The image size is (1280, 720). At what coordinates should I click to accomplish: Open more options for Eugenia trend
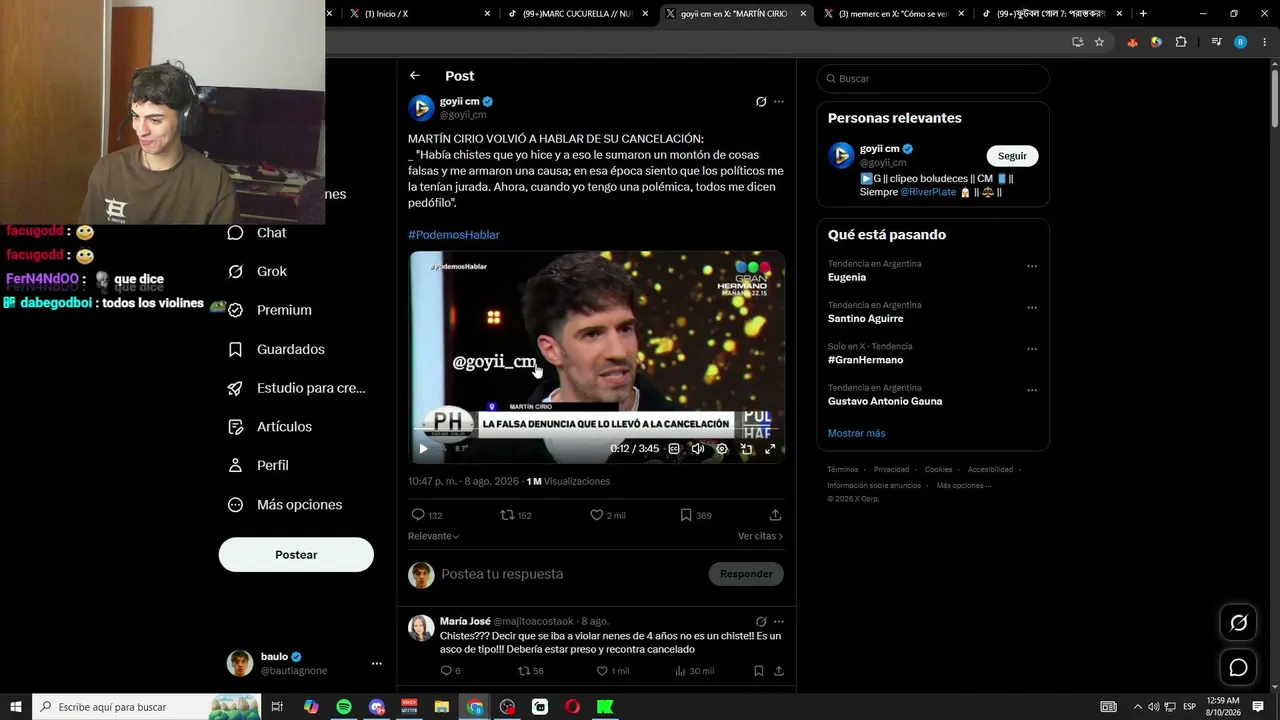1032,267
